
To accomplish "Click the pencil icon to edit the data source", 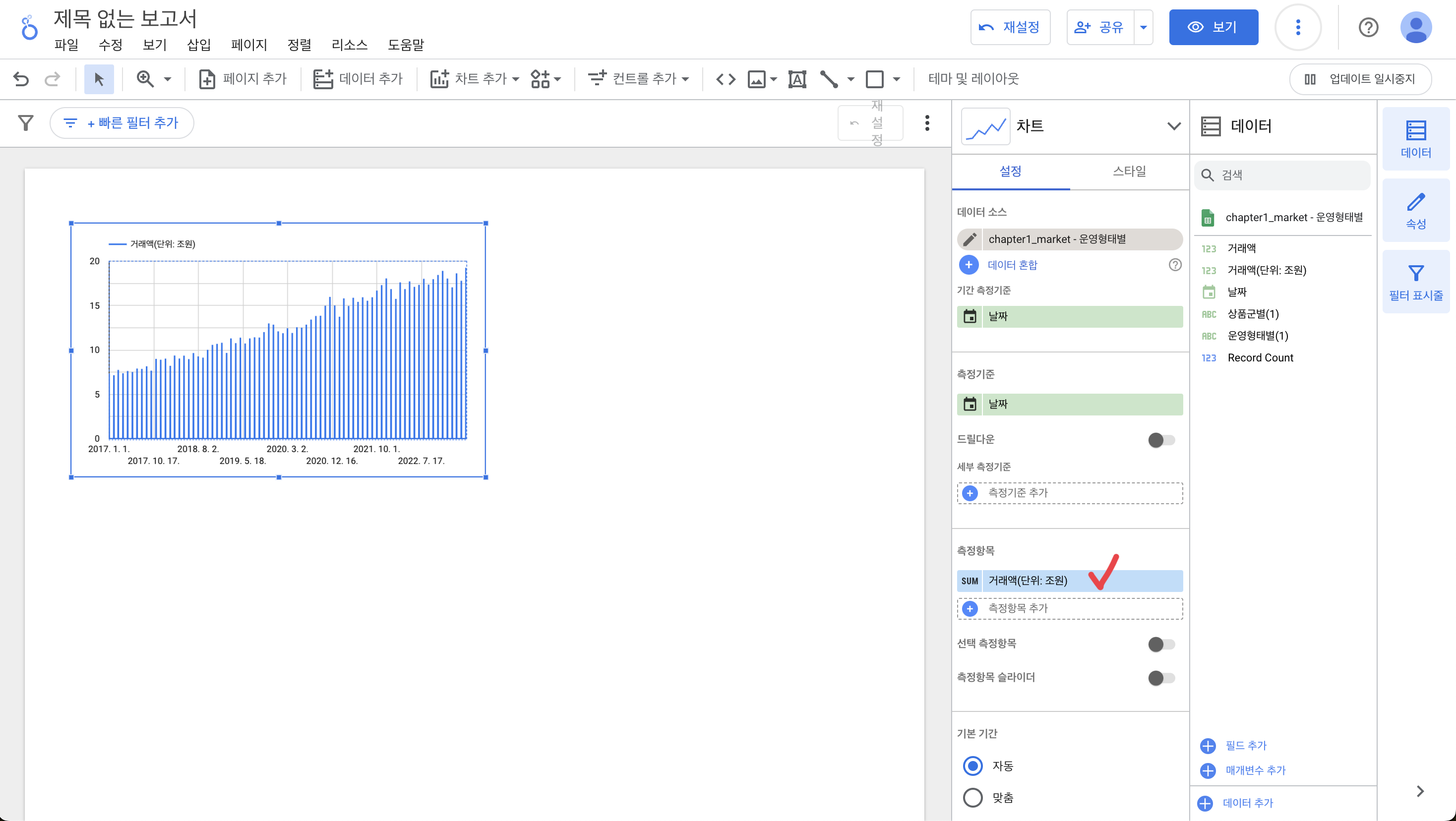I will (x=970, y=239).
